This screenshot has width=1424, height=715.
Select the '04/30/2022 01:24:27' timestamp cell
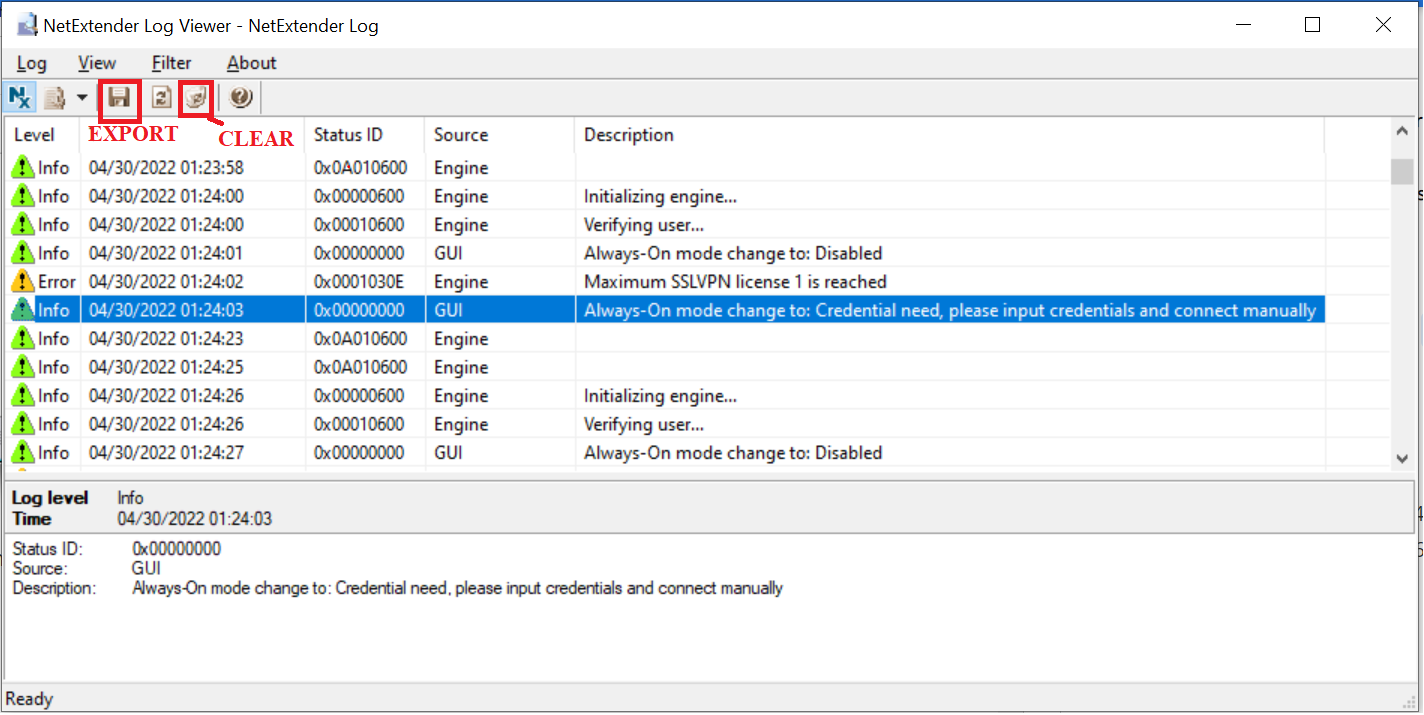click(166, 453)
